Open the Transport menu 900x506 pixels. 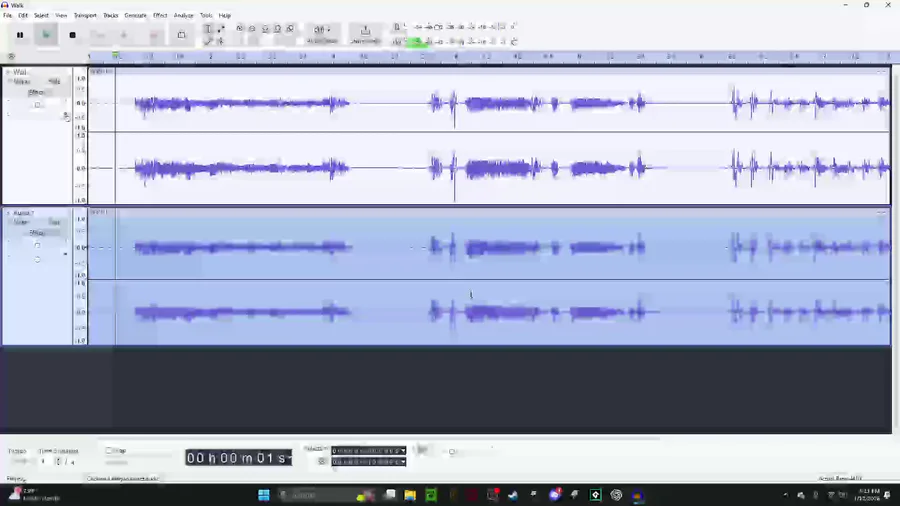tap(86, 15)
